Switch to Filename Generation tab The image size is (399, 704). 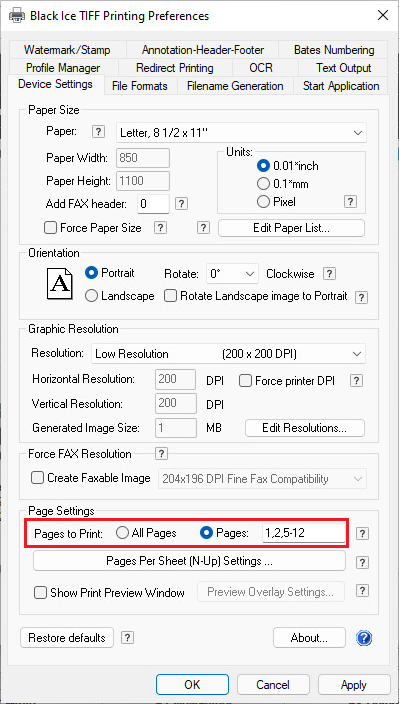(x=235, y=86)
